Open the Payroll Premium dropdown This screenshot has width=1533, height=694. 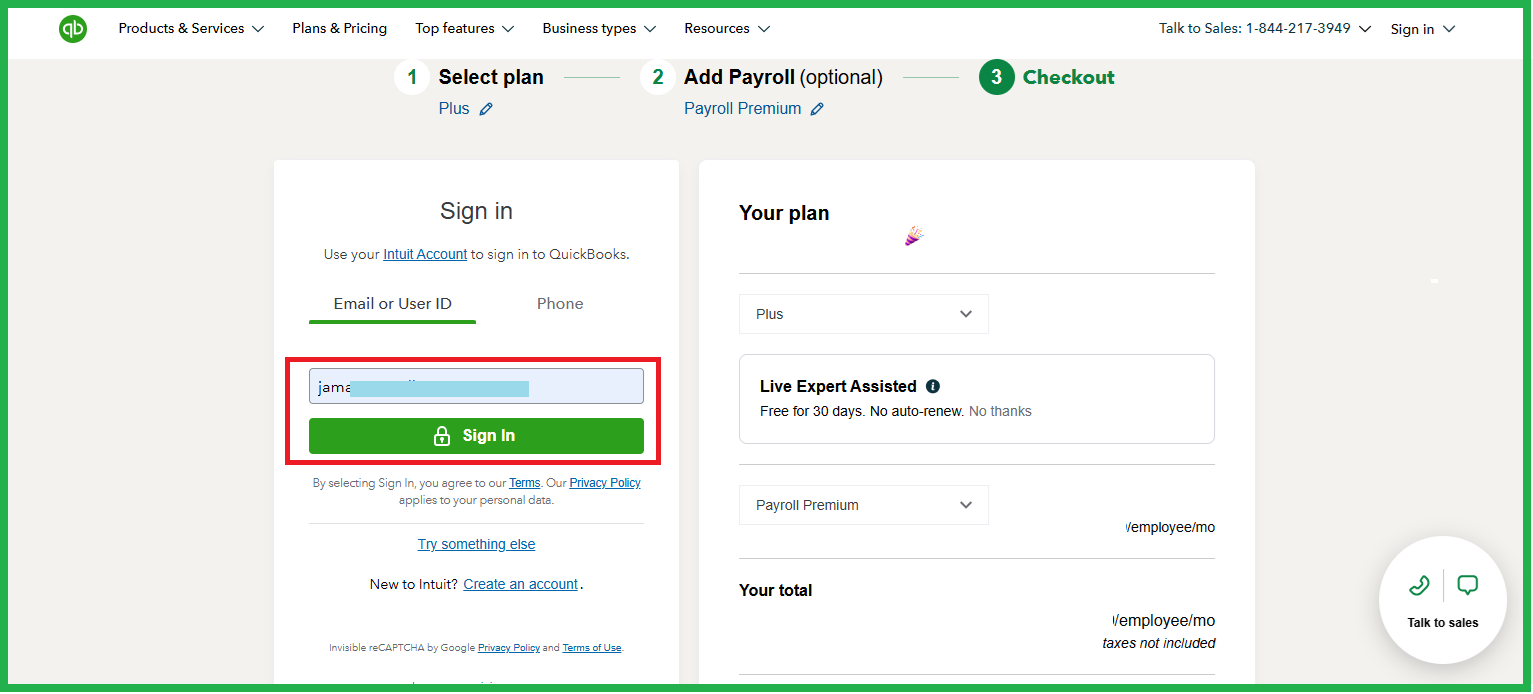[x=864, y=505]
